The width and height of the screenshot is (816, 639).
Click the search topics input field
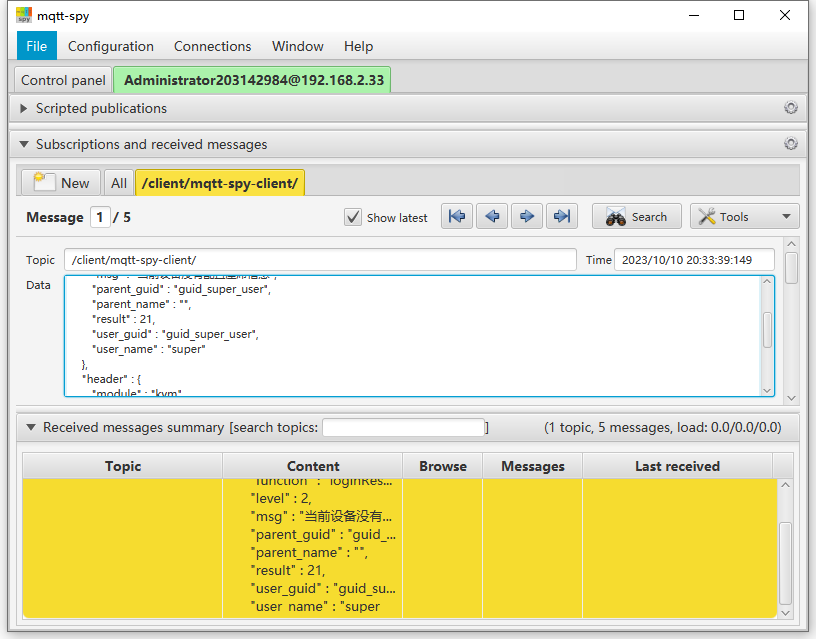tap(403, 427)
